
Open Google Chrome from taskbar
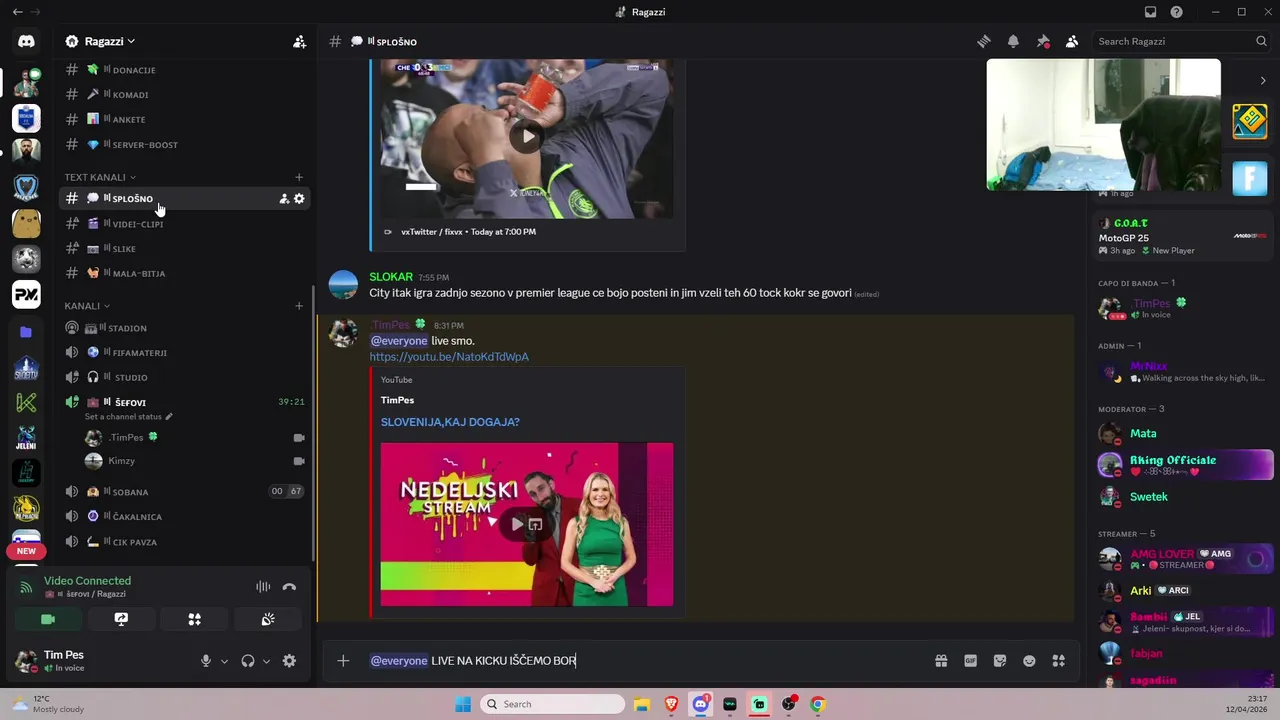(818, 704)
